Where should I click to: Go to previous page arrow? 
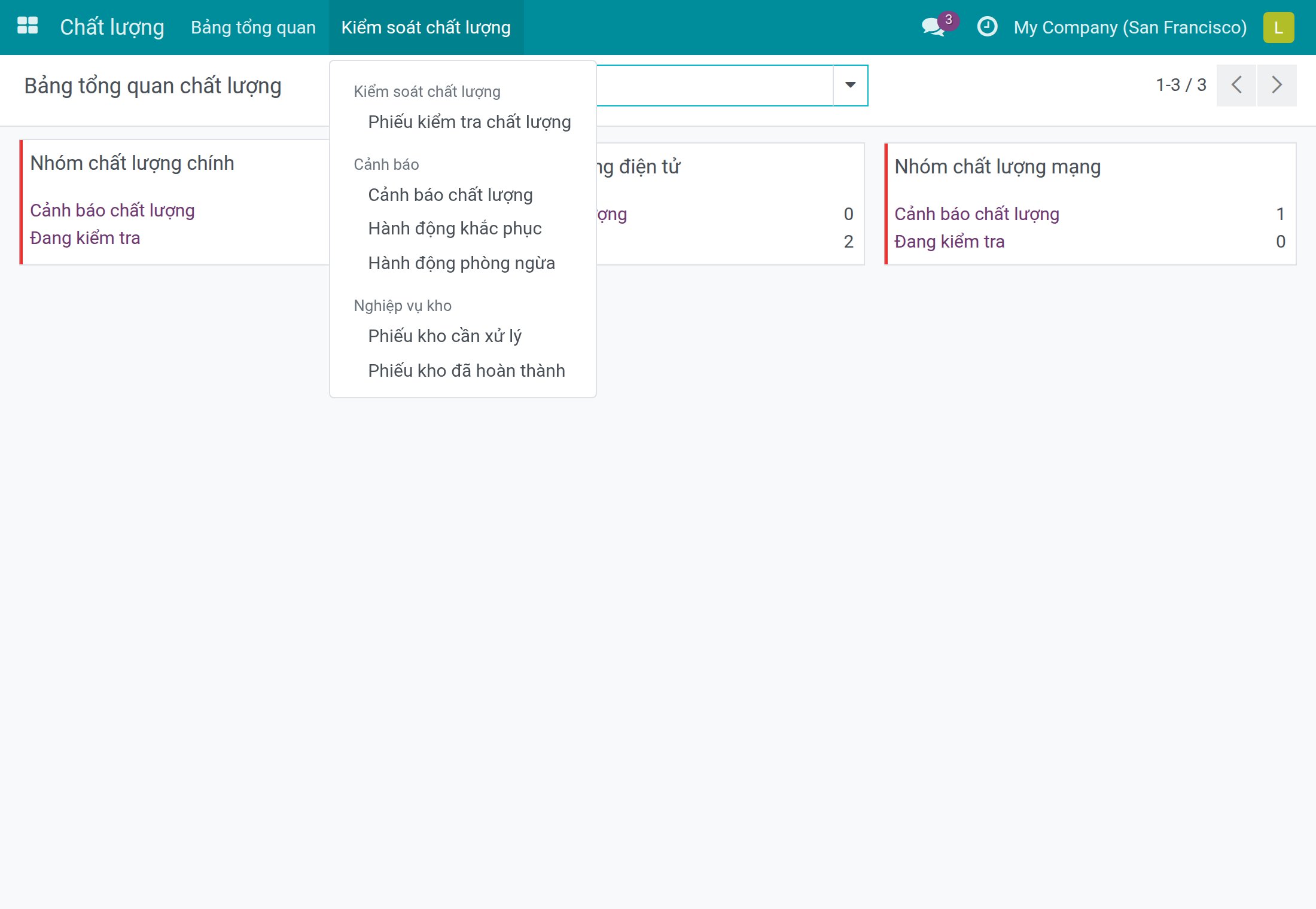[x=1236, y=85]
